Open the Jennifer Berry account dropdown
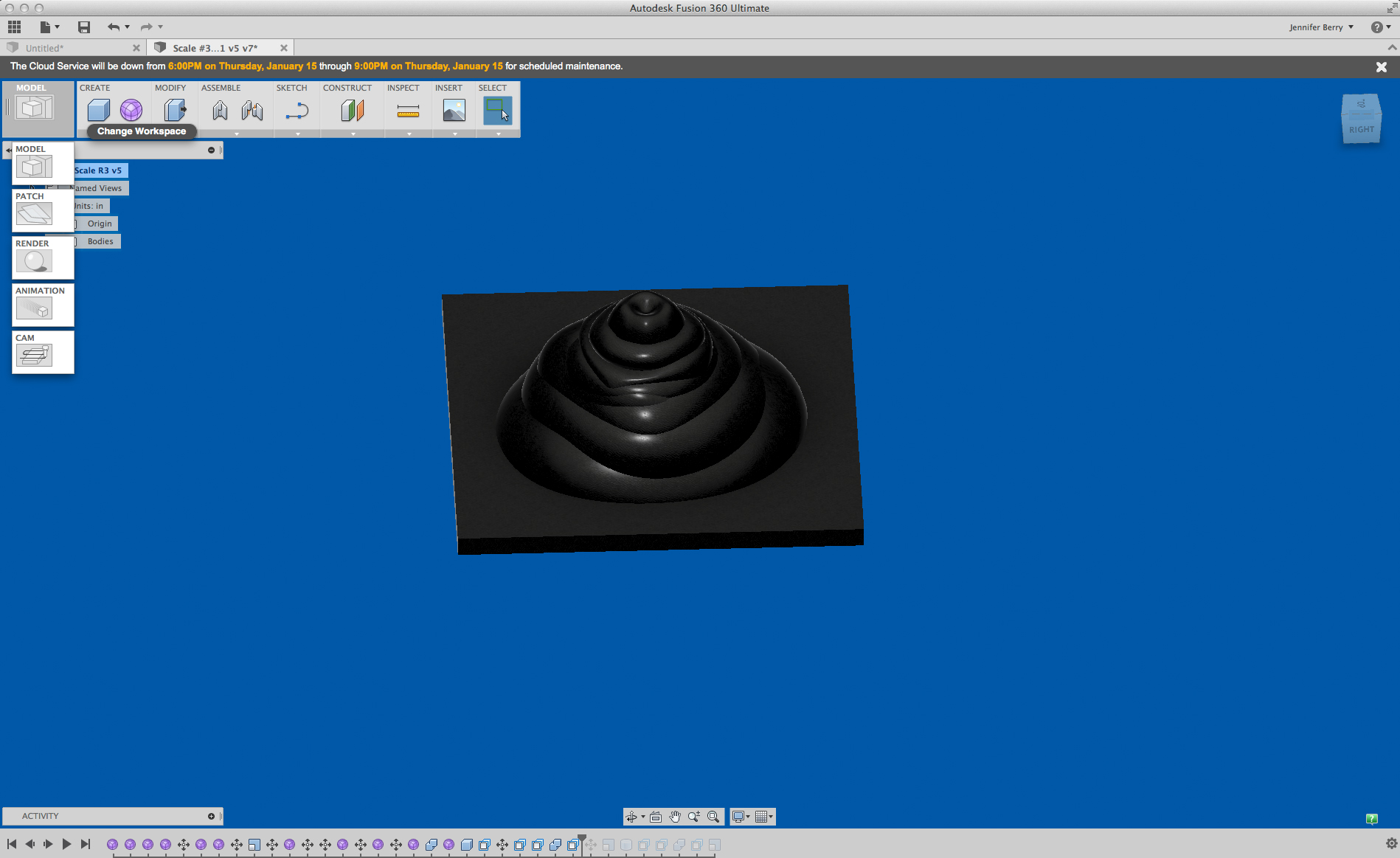The image size is (1400, 858). pos(1322,27)
